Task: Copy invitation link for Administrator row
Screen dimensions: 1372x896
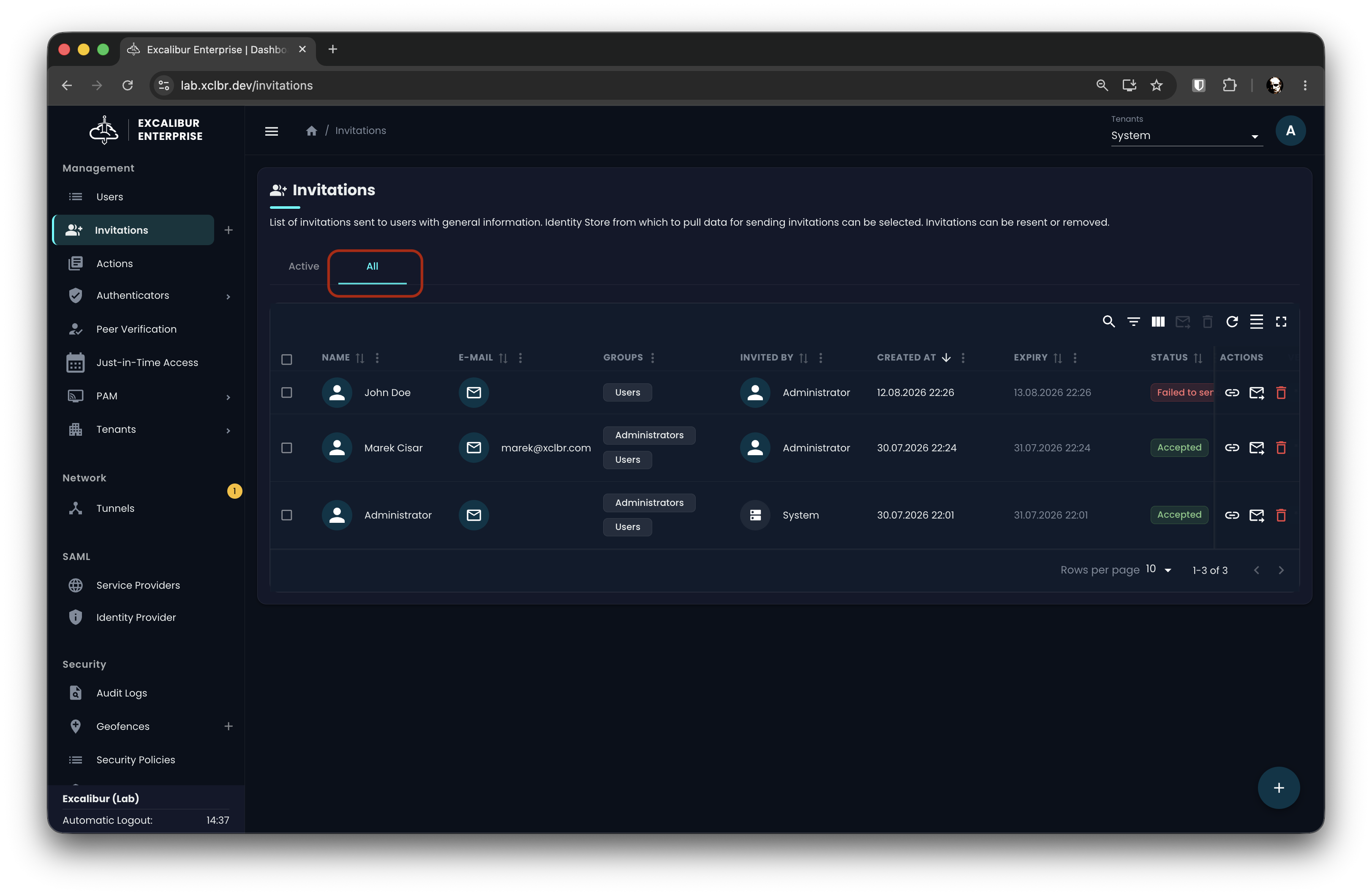Action: [1231, 515]
